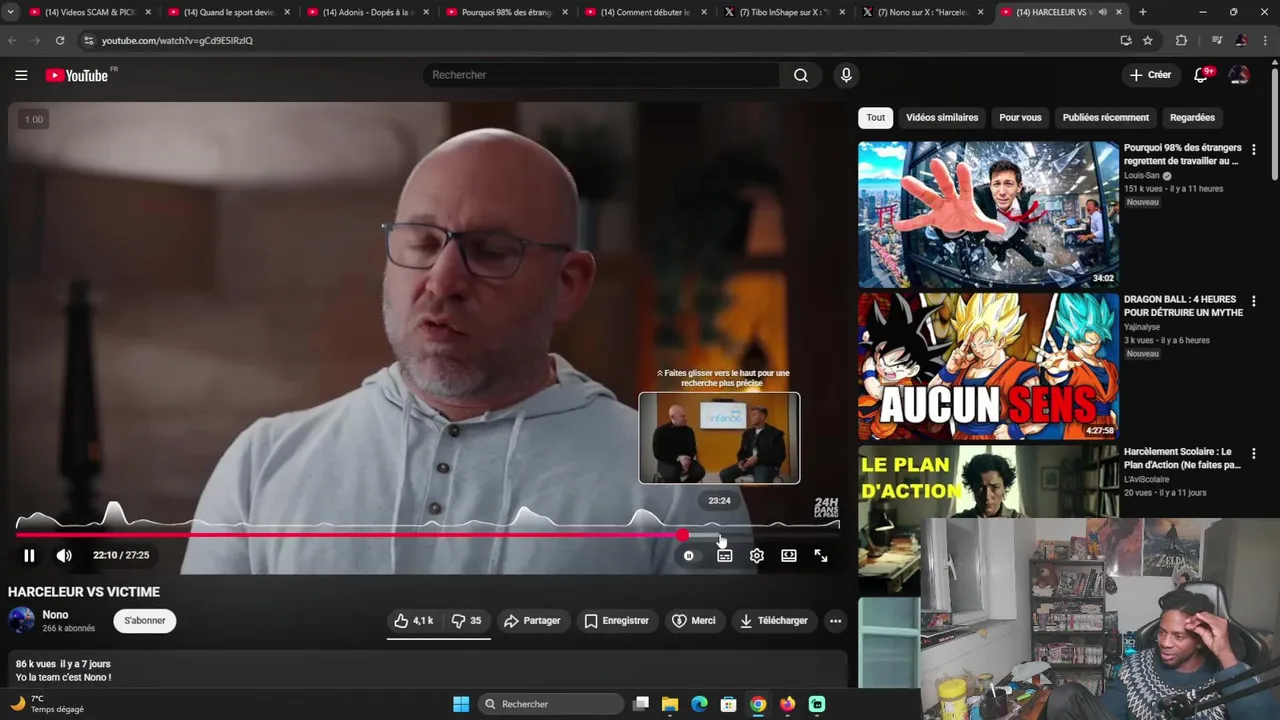Mute the video with speaker icon

point(64,556)
